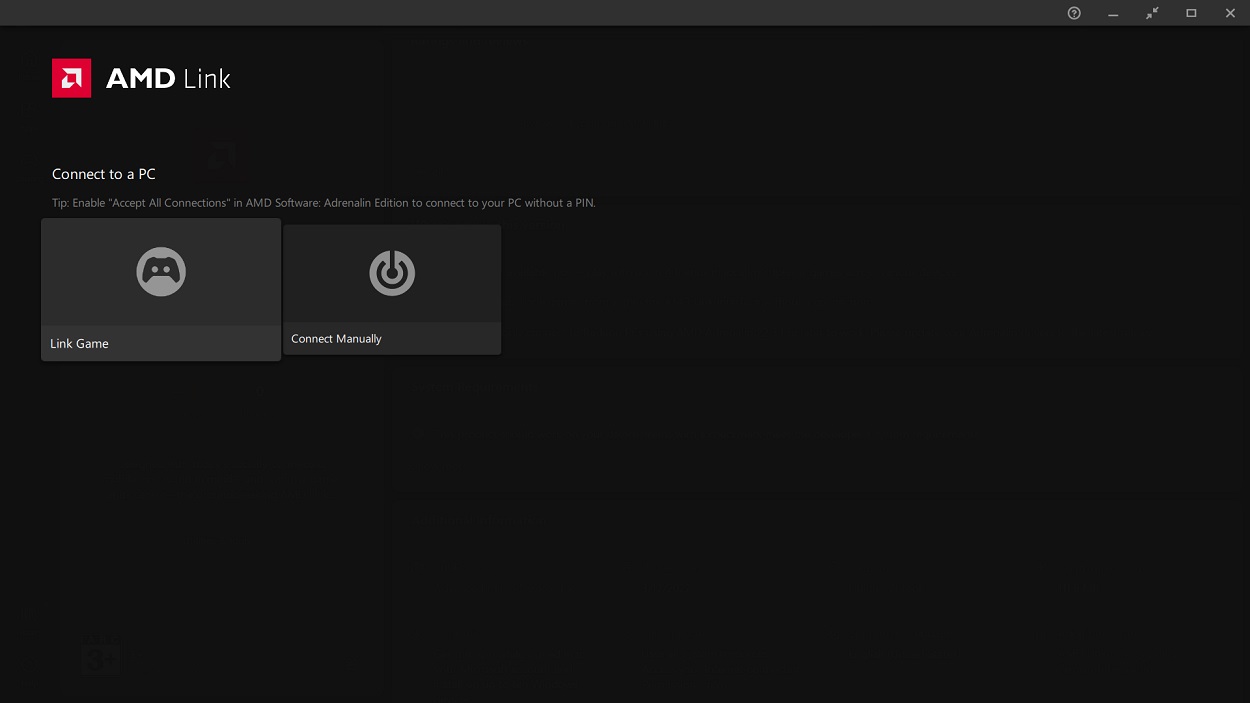Close the AMD Link window
This screenshot has width=1250, height=703.
point(1230,13)
